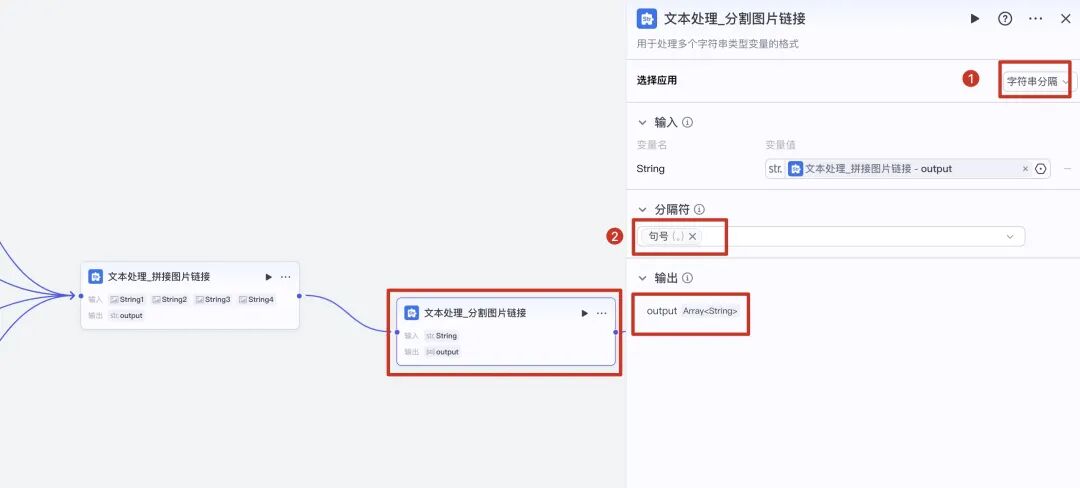Open more menu on 分割图片链接 node
Viewport: 1080px width, 488px height.
click(x=602, y=313)
